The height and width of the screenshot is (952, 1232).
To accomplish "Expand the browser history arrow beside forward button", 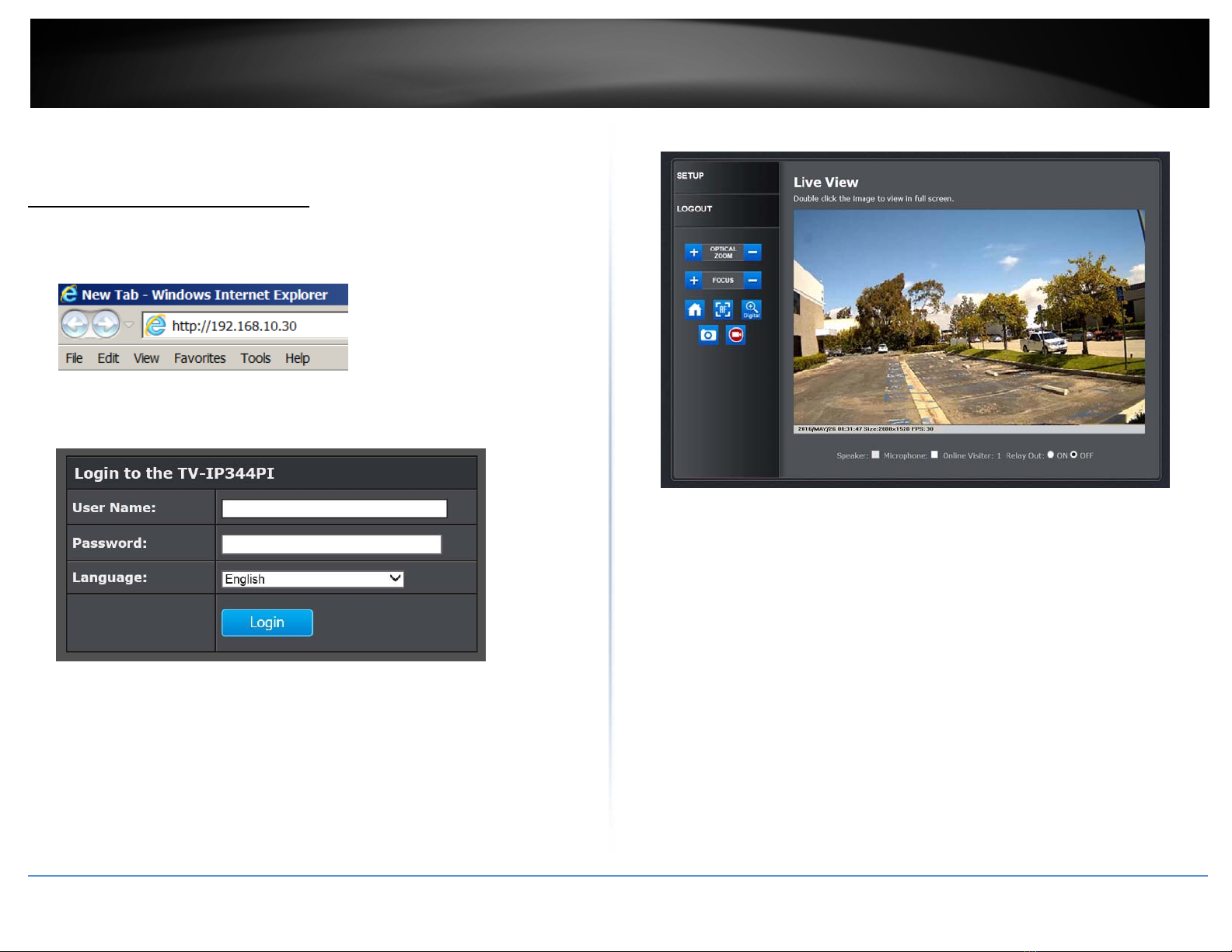I will [x=129, y=325].
